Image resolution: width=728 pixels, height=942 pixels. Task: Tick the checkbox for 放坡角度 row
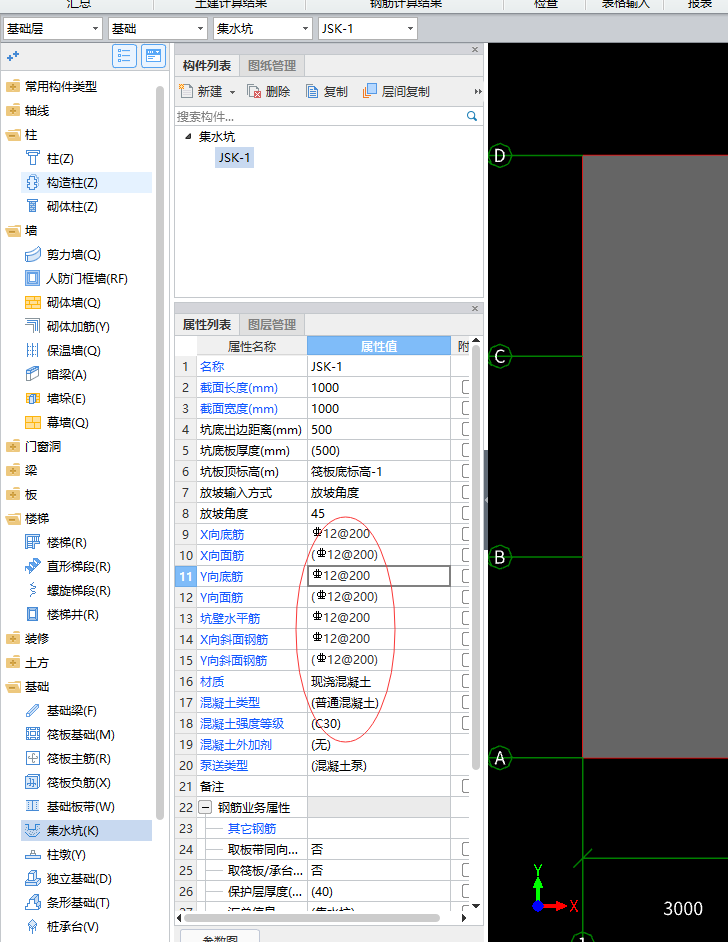click(x=466, y=514)
